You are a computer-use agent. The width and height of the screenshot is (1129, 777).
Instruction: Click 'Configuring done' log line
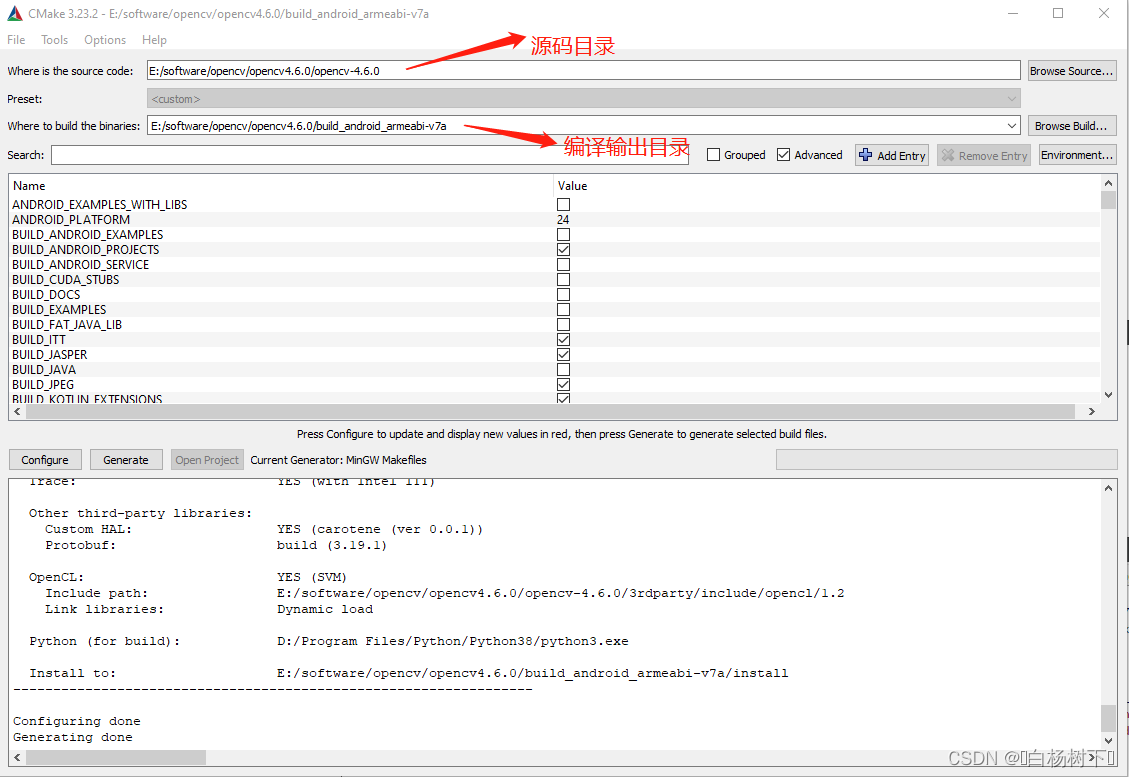coord(77,721)
